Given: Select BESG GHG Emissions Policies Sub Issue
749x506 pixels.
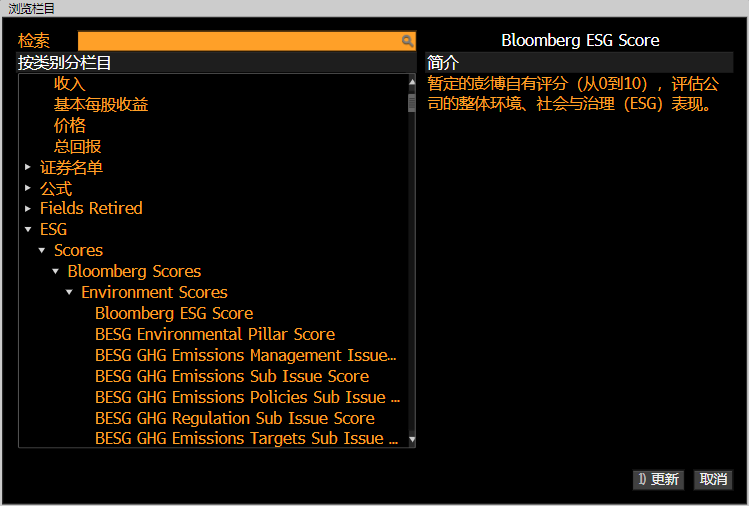Looking at the screenshot, I should [x=247, y=398].
